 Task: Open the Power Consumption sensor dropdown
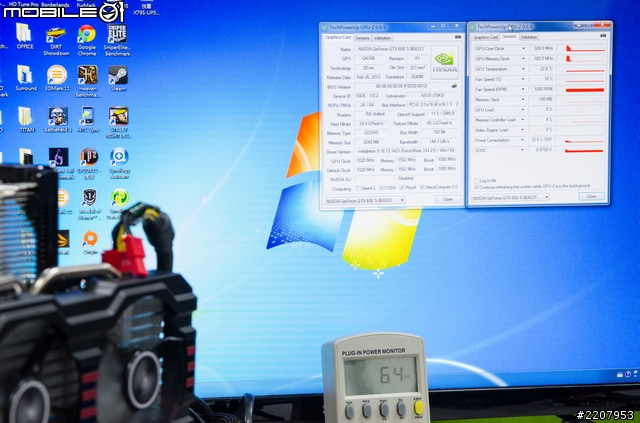(523, 140)
